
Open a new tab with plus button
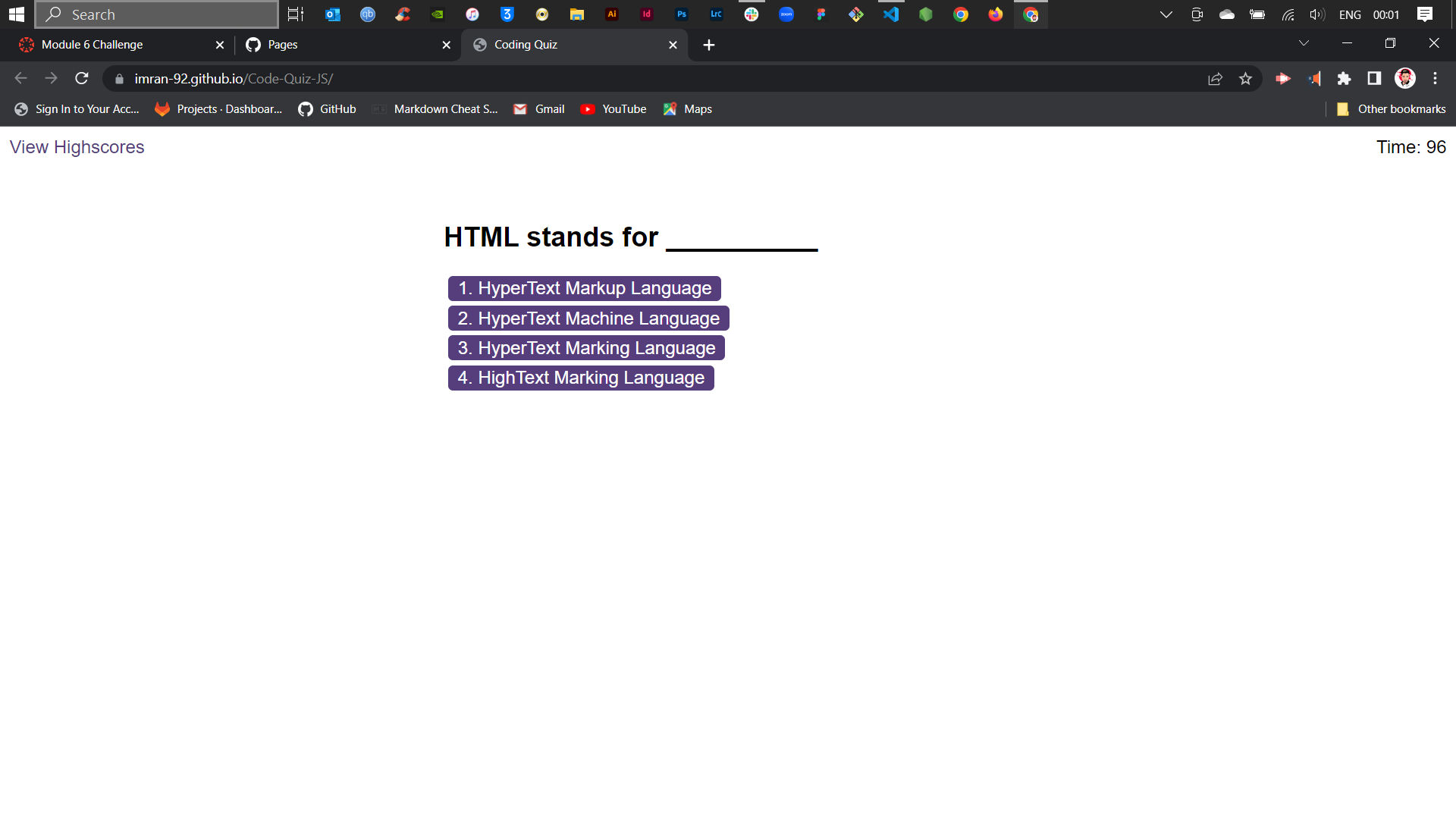tap(708, 45)
